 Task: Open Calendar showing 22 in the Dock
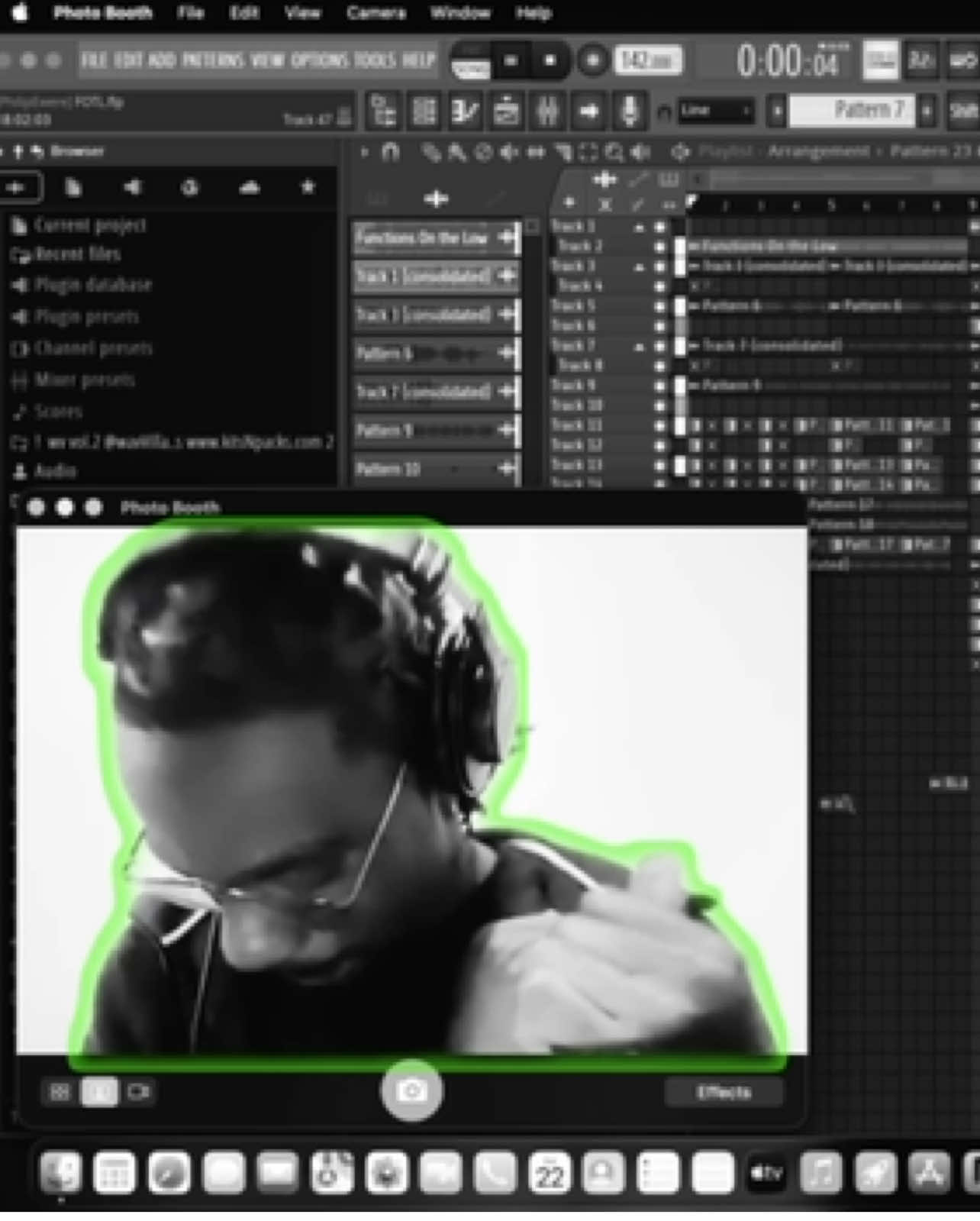point(550,1172)
